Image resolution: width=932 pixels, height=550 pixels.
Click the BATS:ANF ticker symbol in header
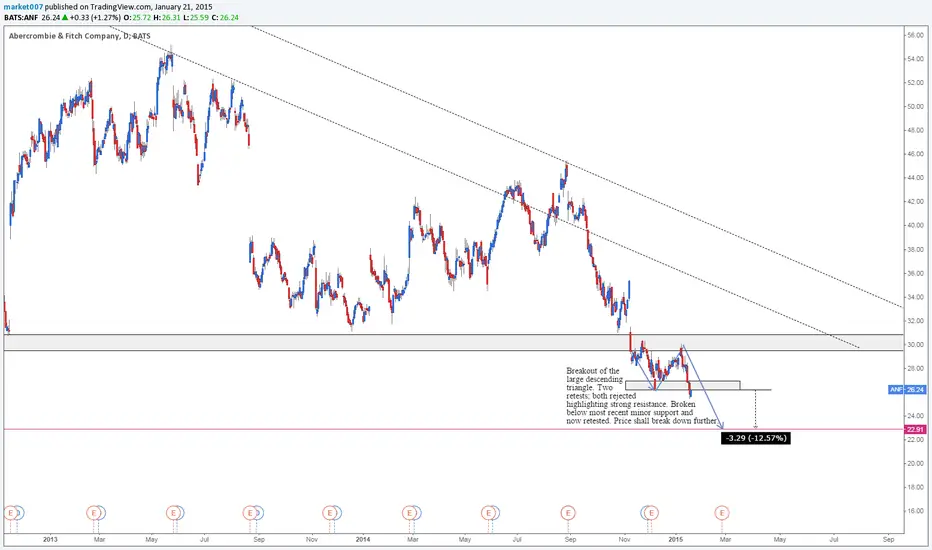(21, 18)
